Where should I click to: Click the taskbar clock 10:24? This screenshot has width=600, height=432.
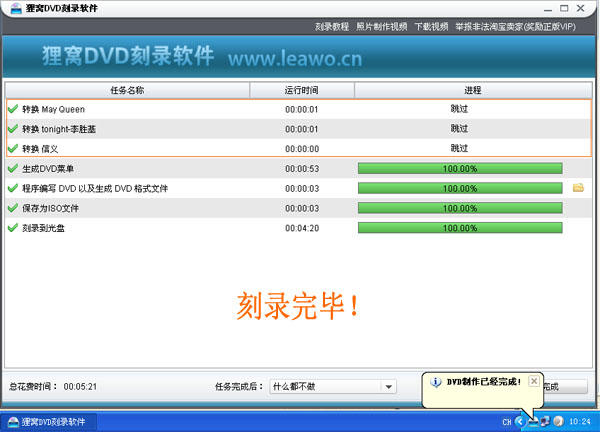click(580, 422)
